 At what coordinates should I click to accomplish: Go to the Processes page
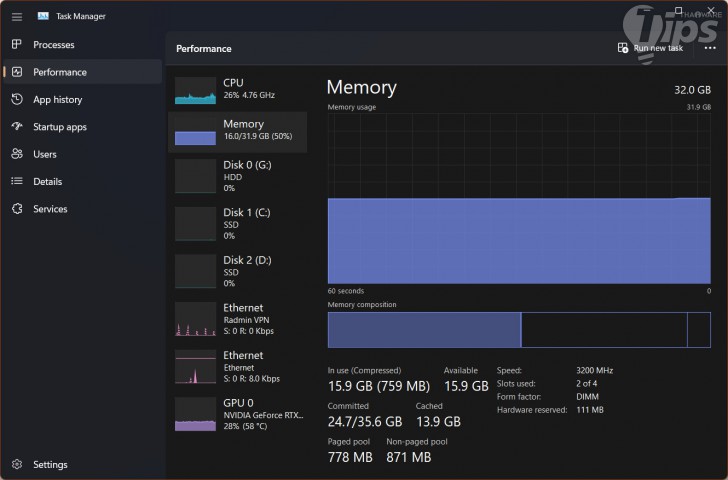click(83, 45)
